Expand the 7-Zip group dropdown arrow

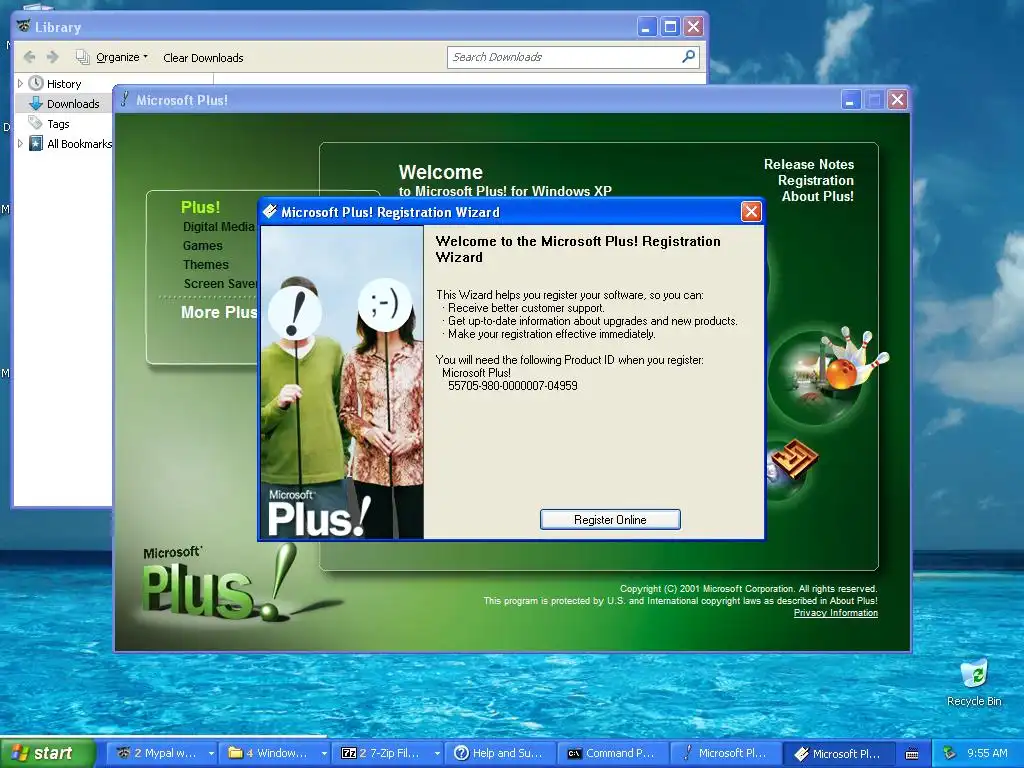438,753
